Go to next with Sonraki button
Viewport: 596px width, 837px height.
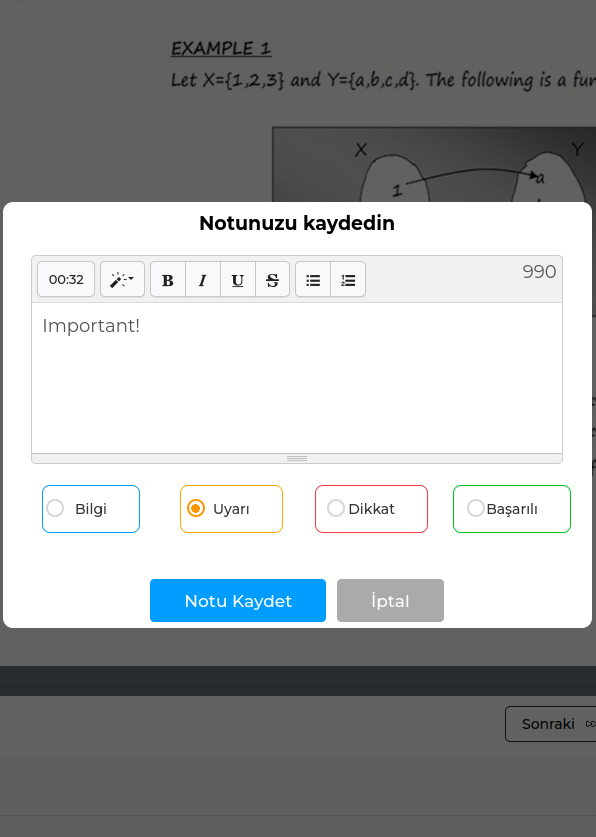point(551,724)
